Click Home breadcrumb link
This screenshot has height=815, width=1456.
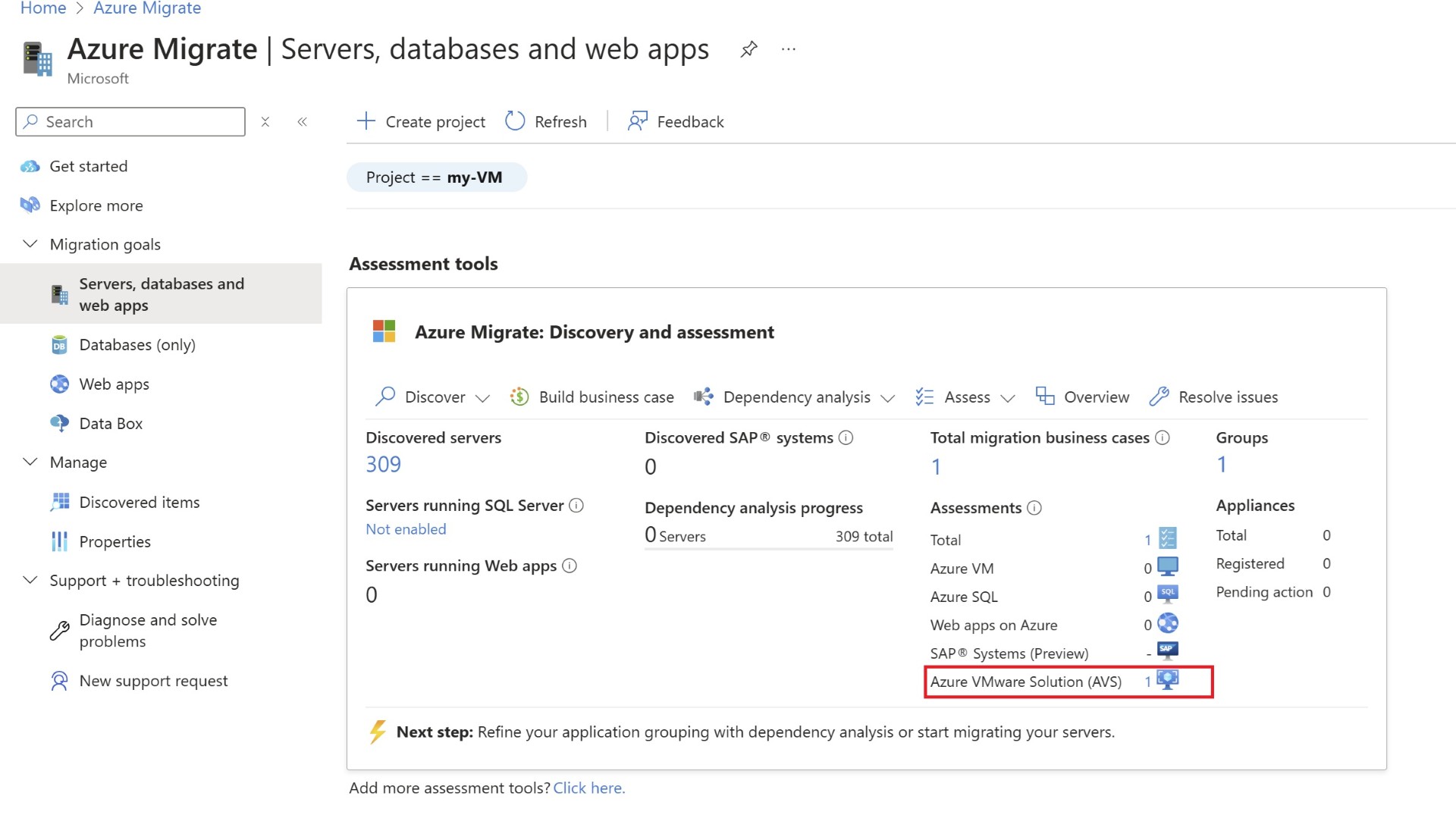[43, 8]
